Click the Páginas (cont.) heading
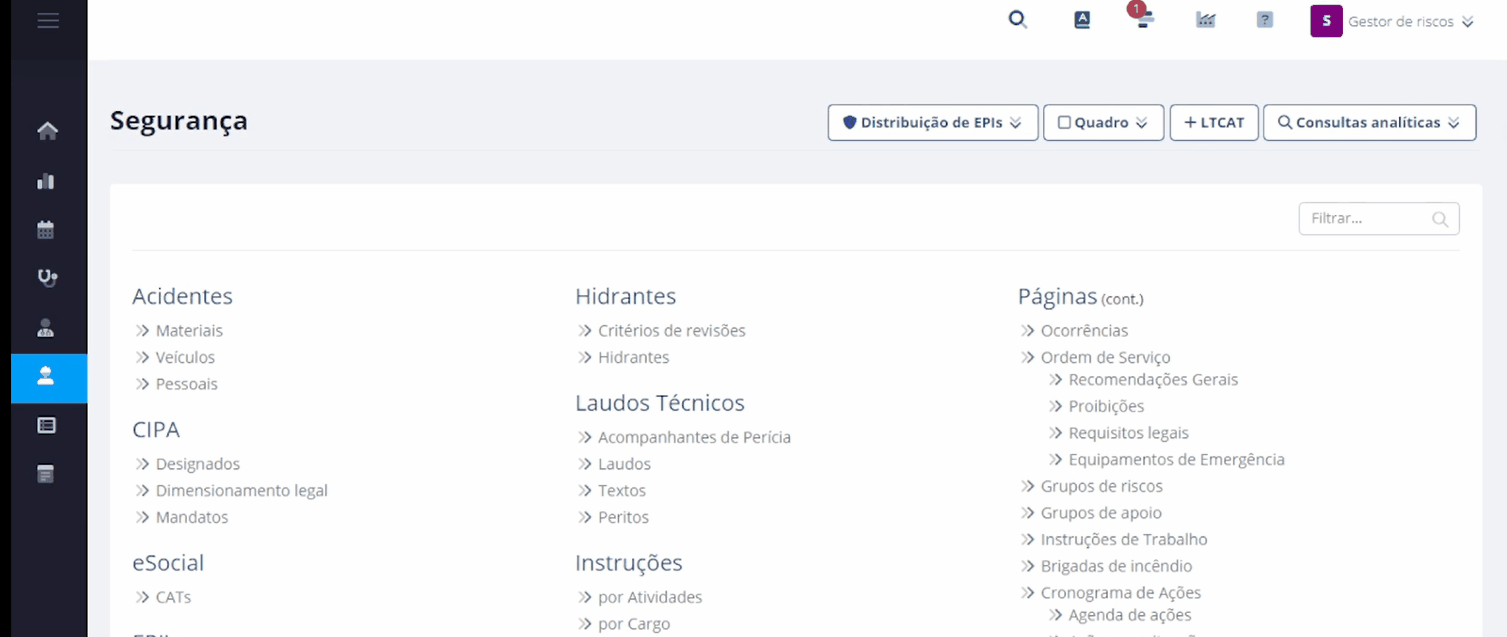 1080,297
